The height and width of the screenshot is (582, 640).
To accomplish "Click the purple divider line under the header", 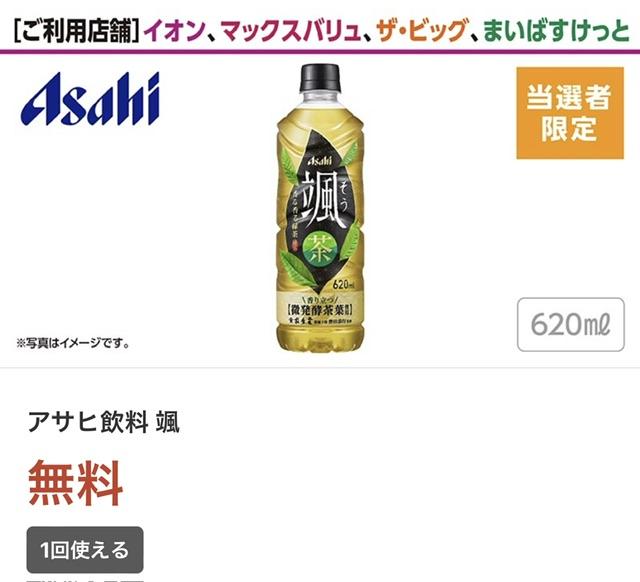I will [x=320, y=51].
